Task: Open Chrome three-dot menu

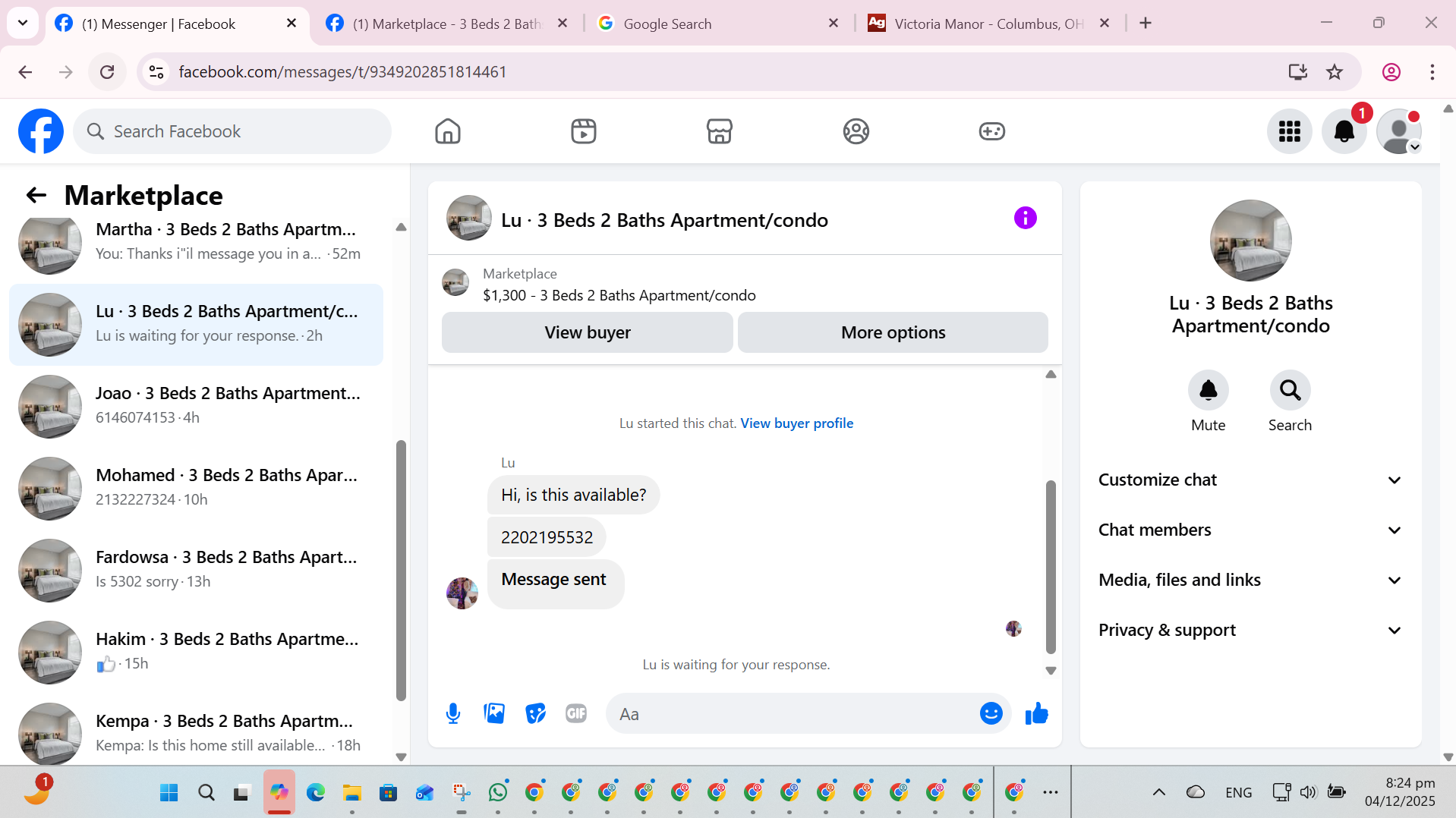Action: (x=1432, y=72)
